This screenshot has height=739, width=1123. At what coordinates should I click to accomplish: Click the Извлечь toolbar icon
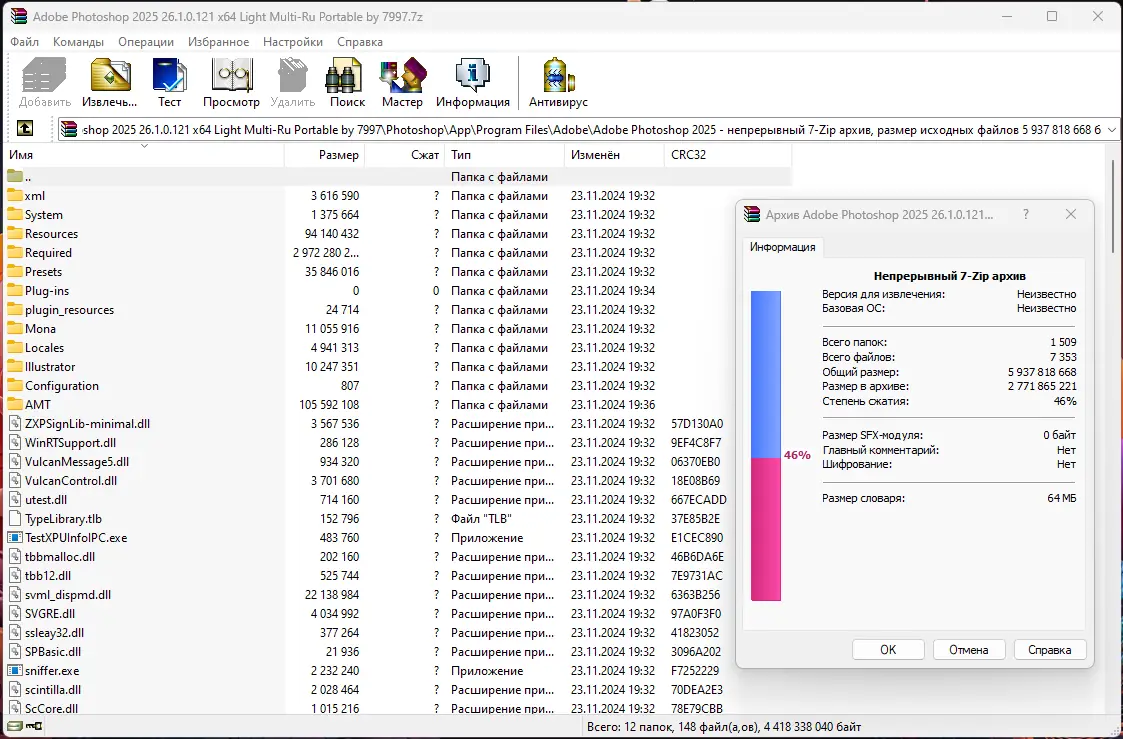coord(110,75)
